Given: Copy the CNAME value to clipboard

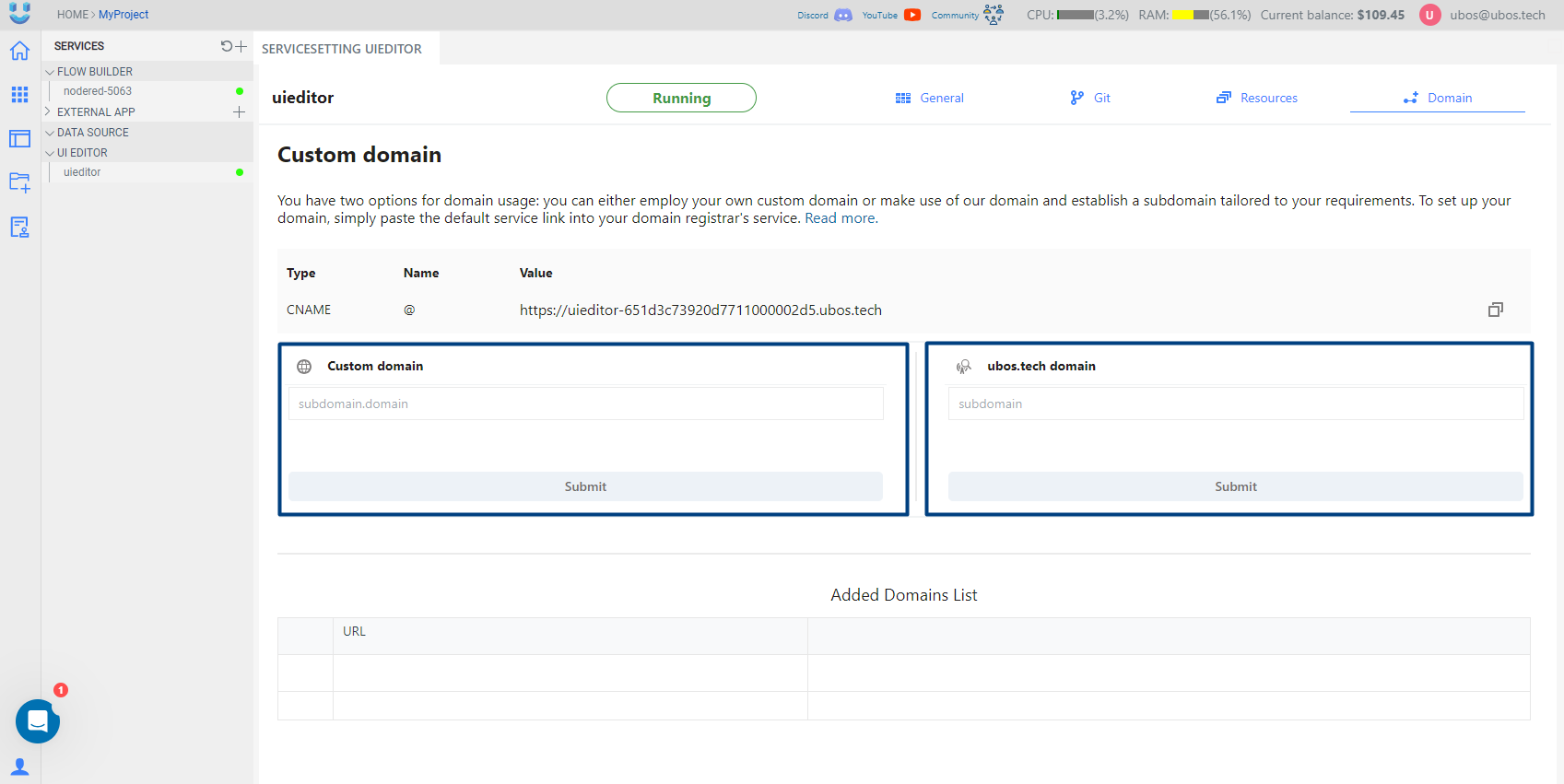Looking at the screenshot, I should pos(1495,310).
